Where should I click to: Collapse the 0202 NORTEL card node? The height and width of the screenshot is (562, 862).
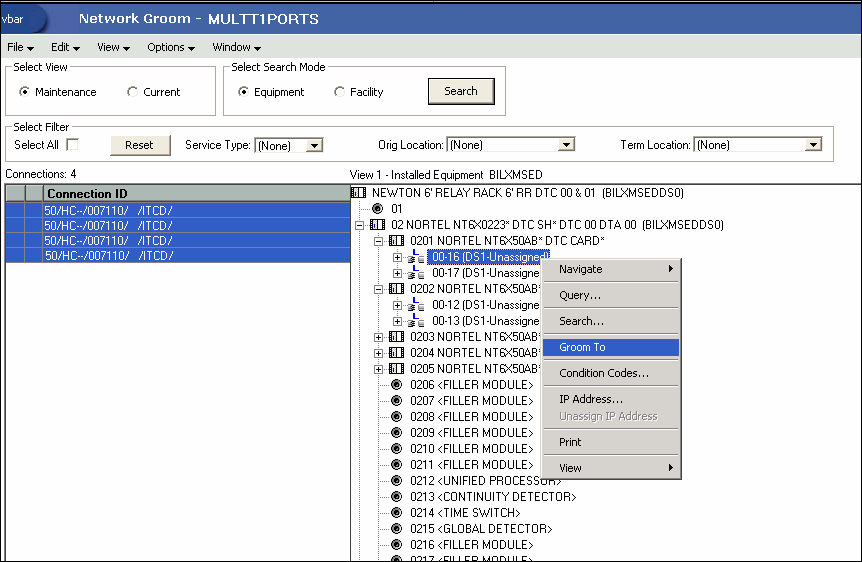(x=378, y=289)
